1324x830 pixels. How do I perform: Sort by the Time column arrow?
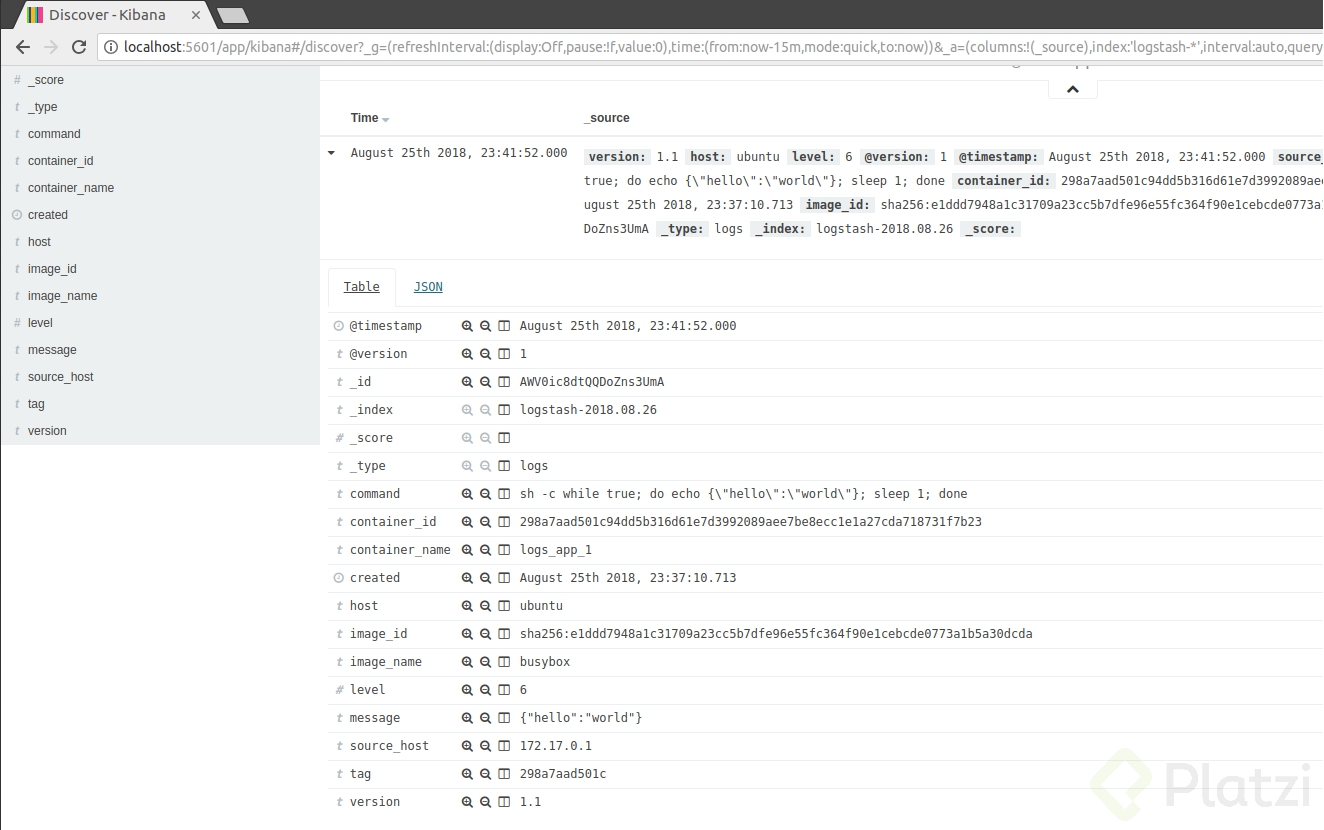386,119
